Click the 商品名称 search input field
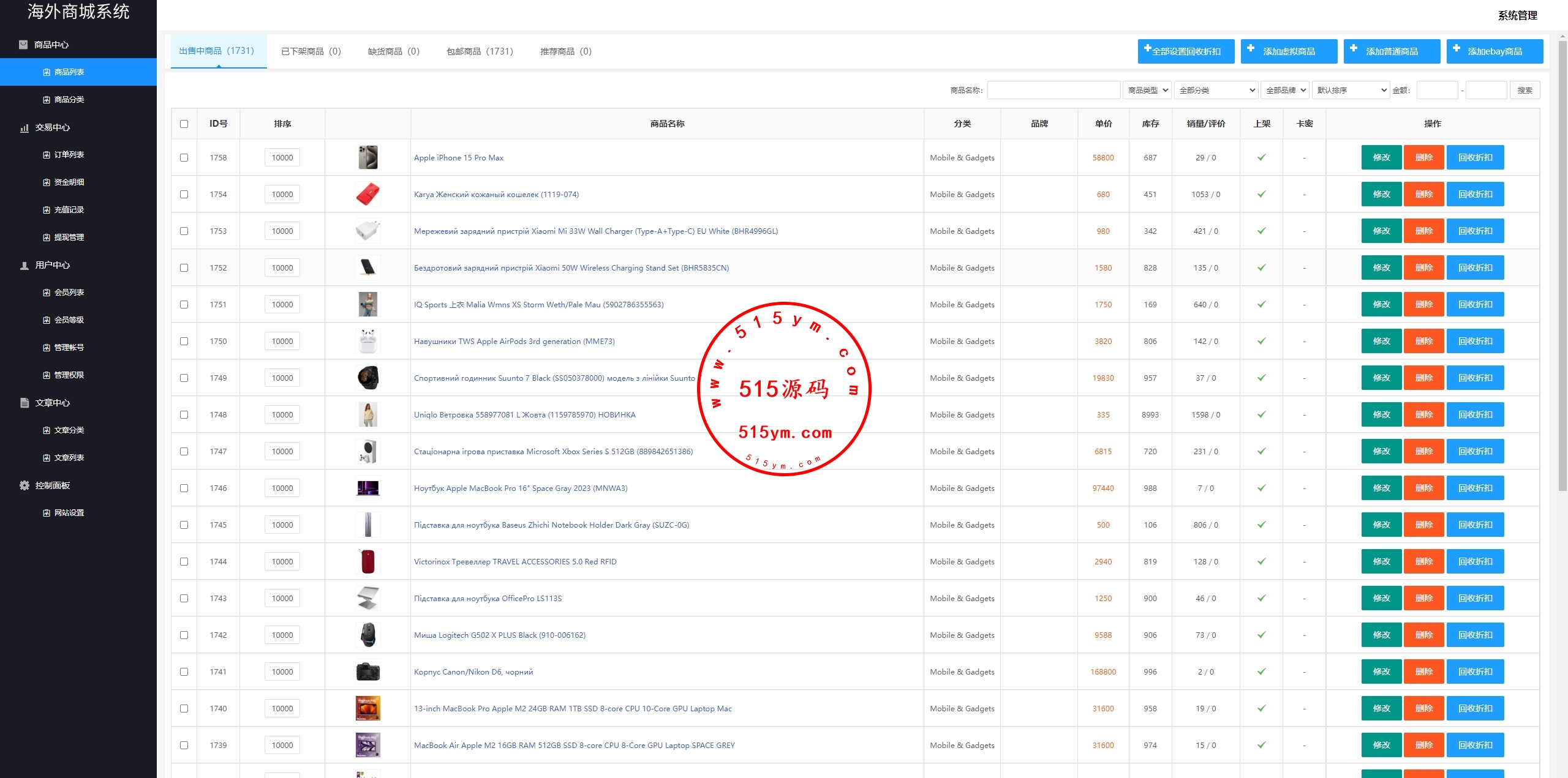The image size is (1568, 778). click(1053, 90)
